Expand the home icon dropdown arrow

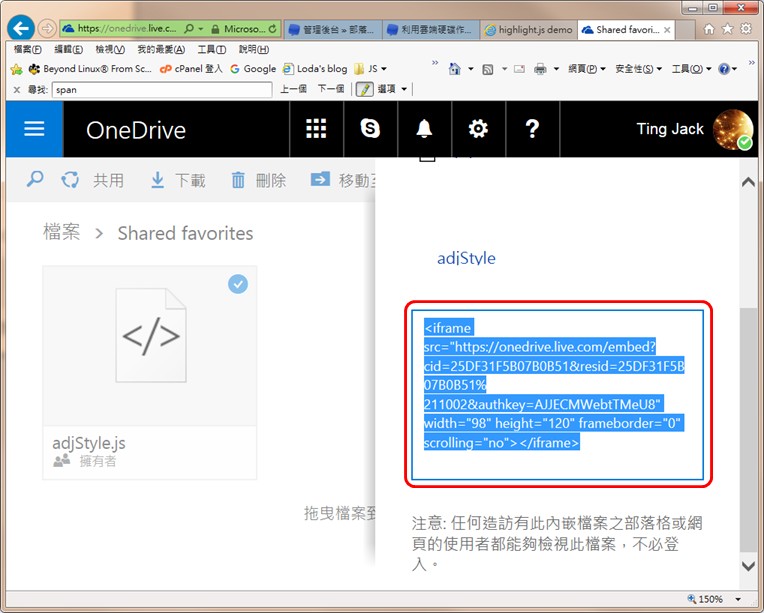point(471,69)
